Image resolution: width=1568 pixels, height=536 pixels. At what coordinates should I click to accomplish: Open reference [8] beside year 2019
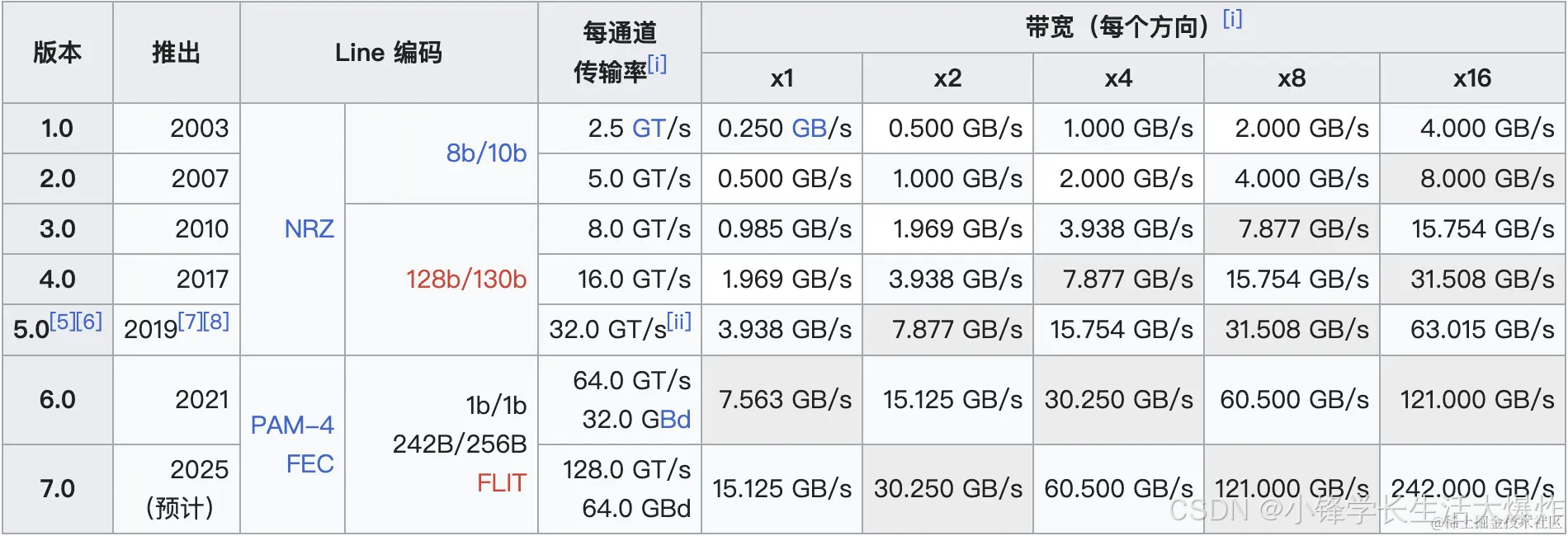pyautogui.click(x=217, y=321)
